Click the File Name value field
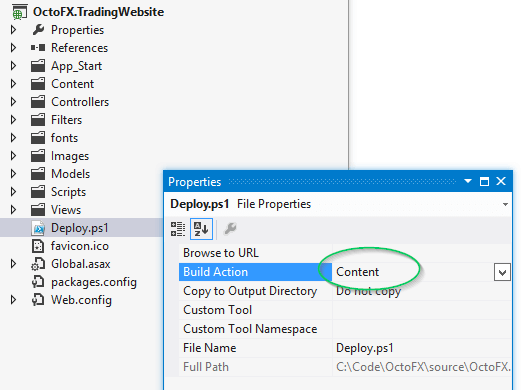The height and width of the screenshot is (390, 522). coord(422,348)
